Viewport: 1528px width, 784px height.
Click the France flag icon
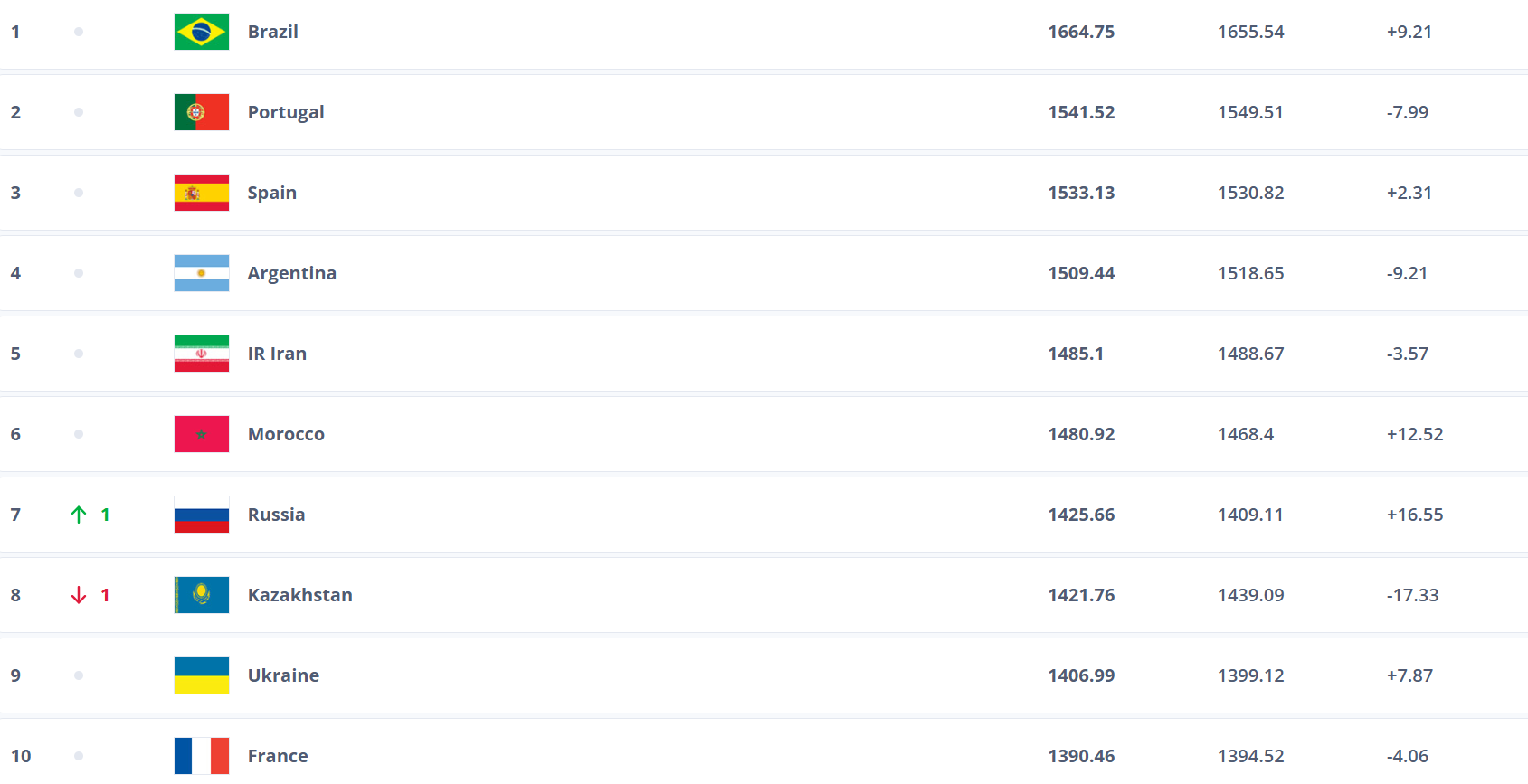(201, 756)
